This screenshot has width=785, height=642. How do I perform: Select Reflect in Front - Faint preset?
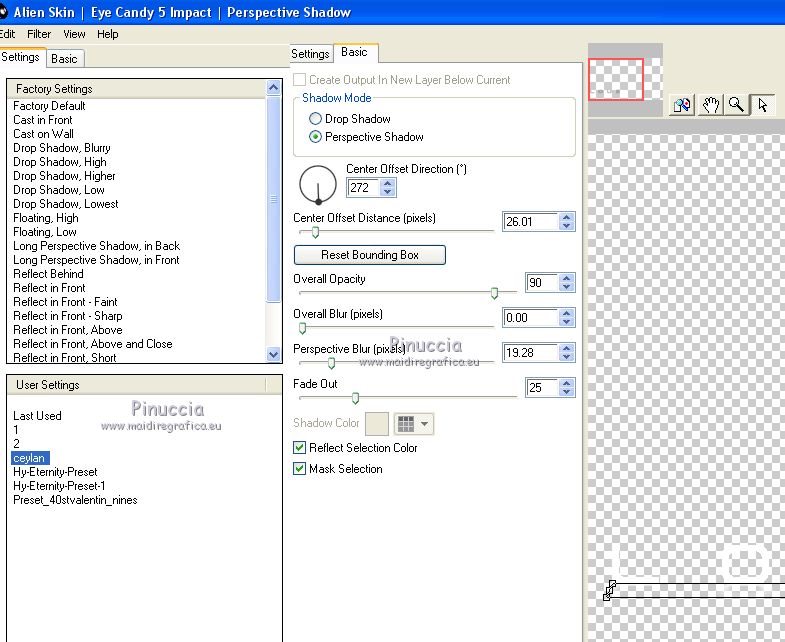pyautogui.click(x=65, y=302)
